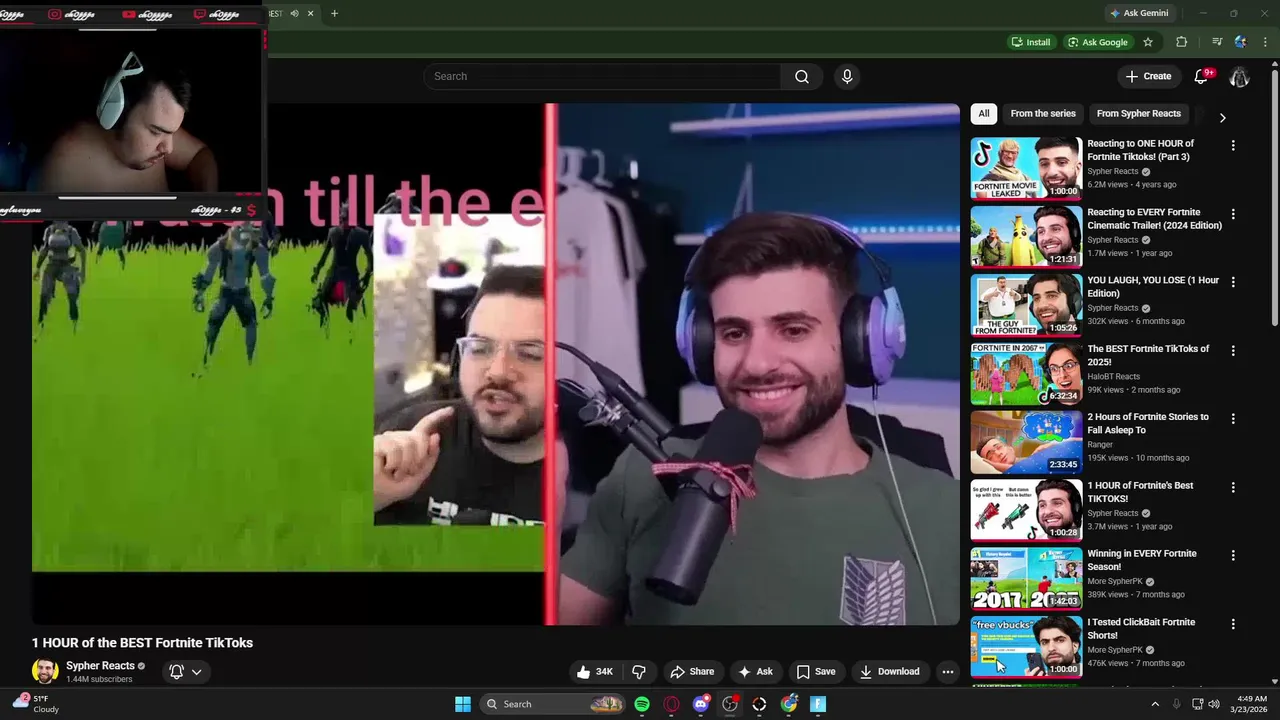The image size is (1280, 720).
Task: Open the Chrome extensions puzzle icon
Action: 1181,42
